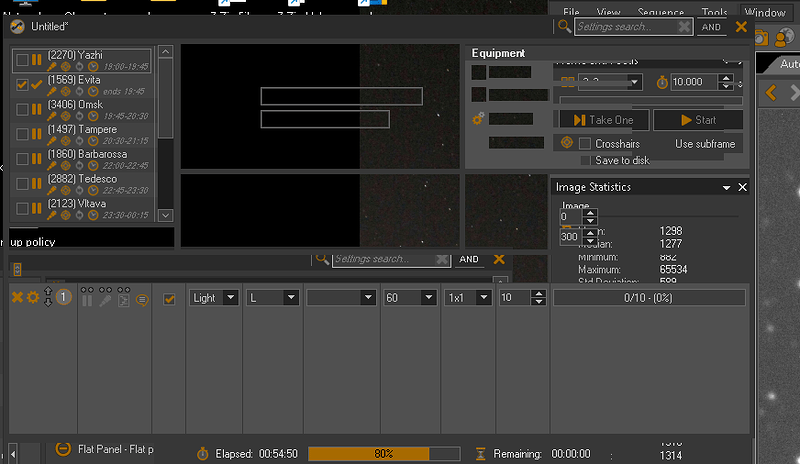Screen dimensions: 800x464
Task: Tick the checkbox for (3406) Omsk
Action: pos(22,109)
